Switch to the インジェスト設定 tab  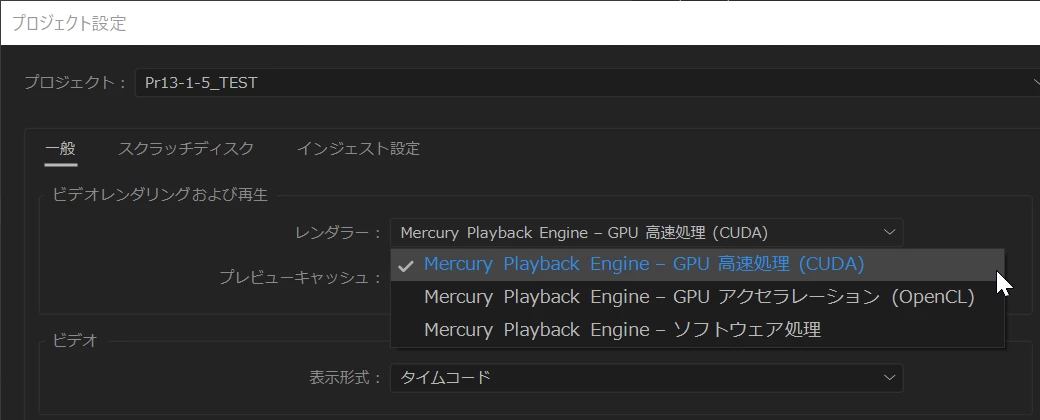[x=358, y=149]
